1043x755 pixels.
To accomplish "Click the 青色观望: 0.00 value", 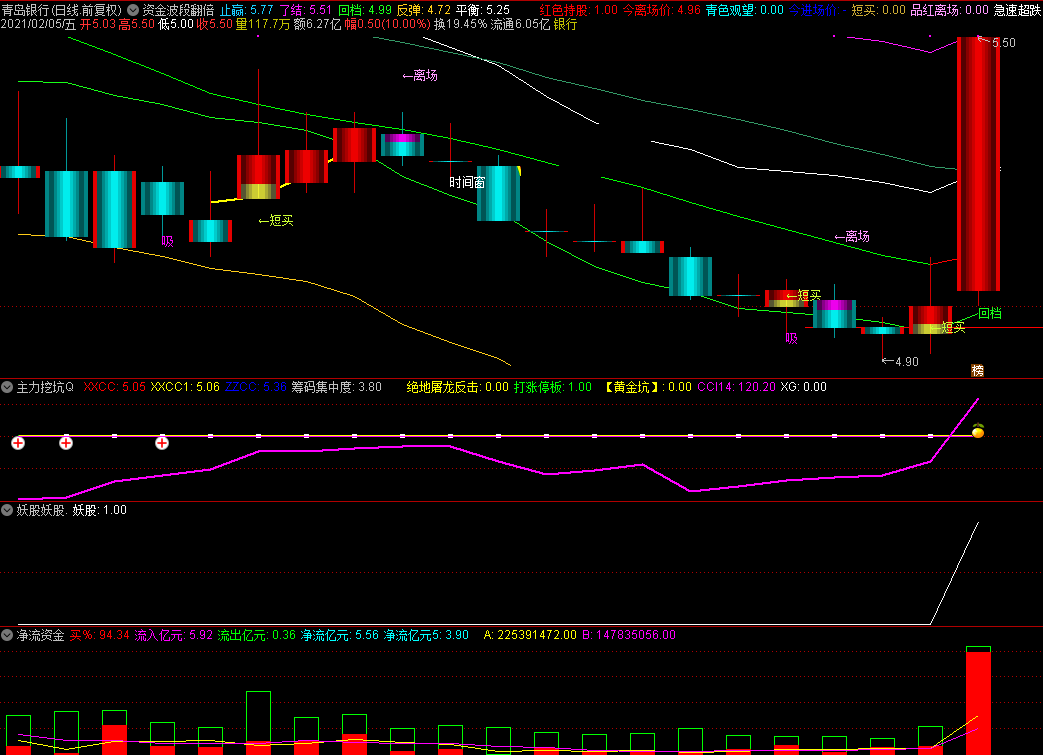I will pos(745,10).
